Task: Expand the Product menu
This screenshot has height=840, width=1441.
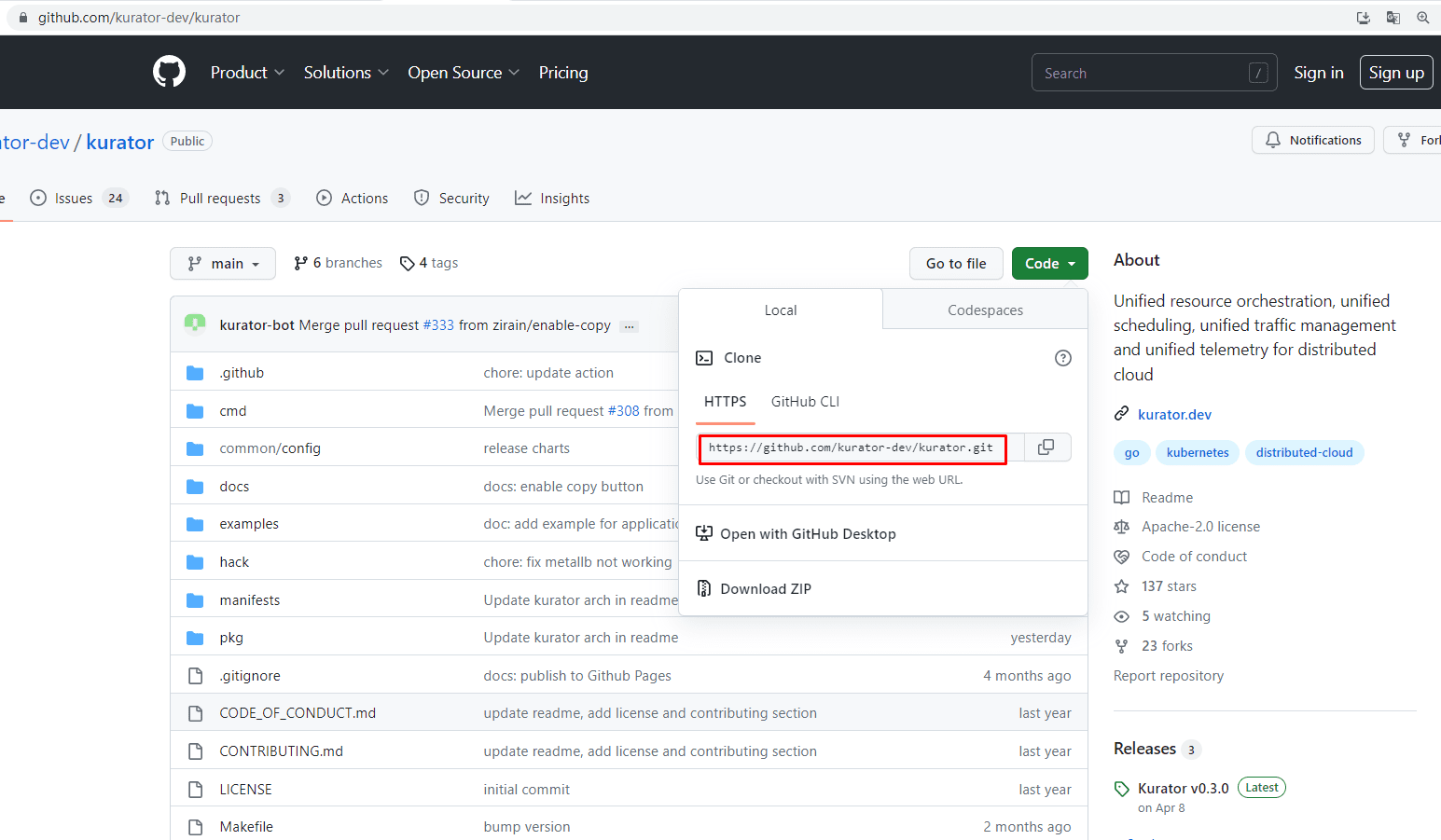Action: click(x=247, y=73)
